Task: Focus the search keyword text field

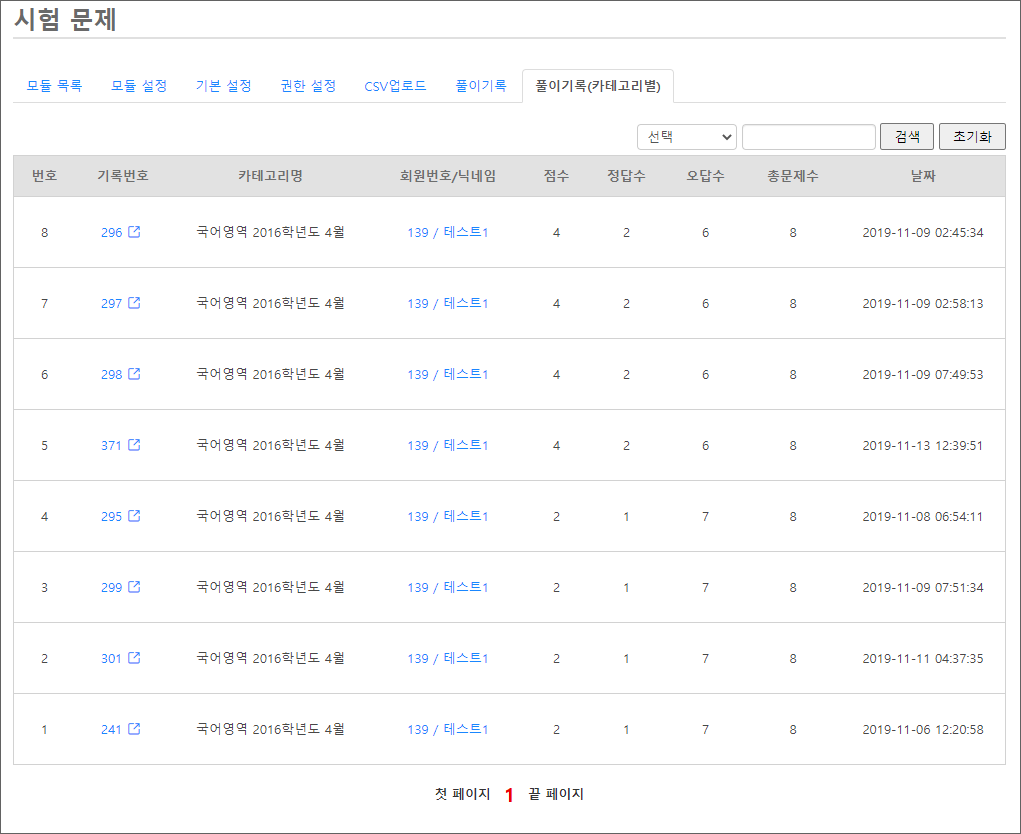Action: click(809, 137)
